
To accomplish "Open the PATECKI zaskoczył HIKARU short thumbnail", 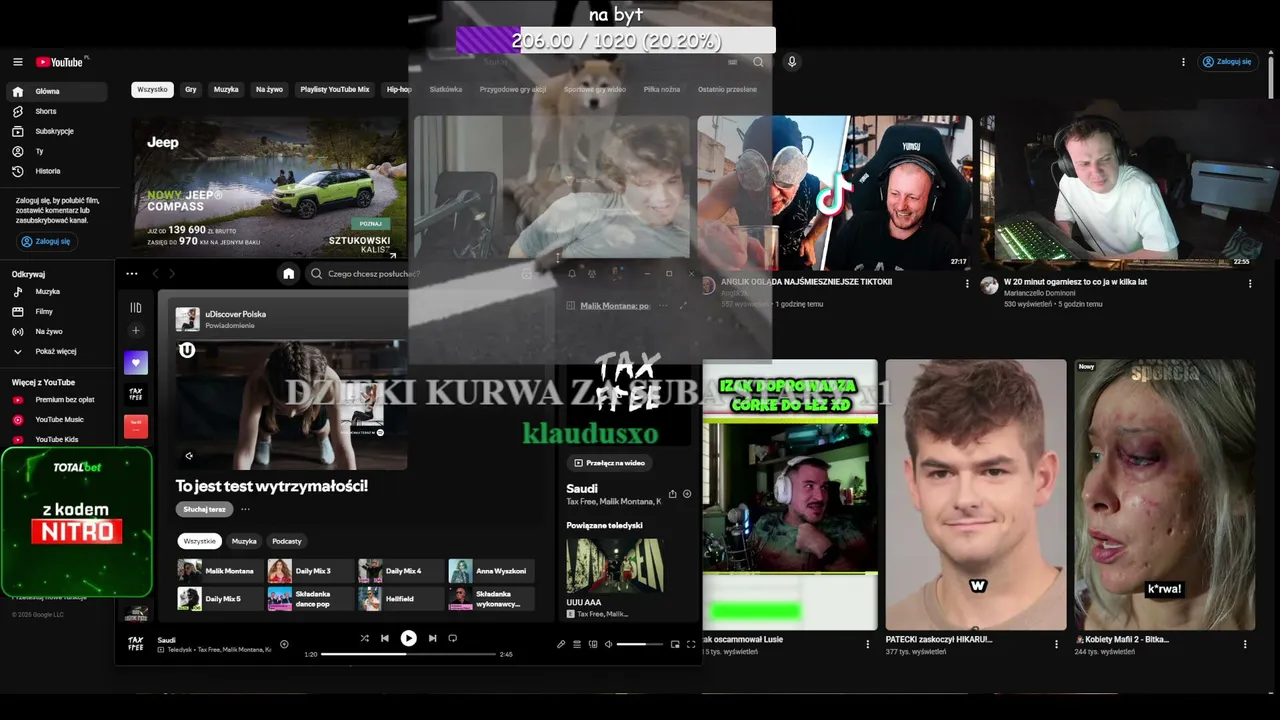I will [x=976, y=495].
